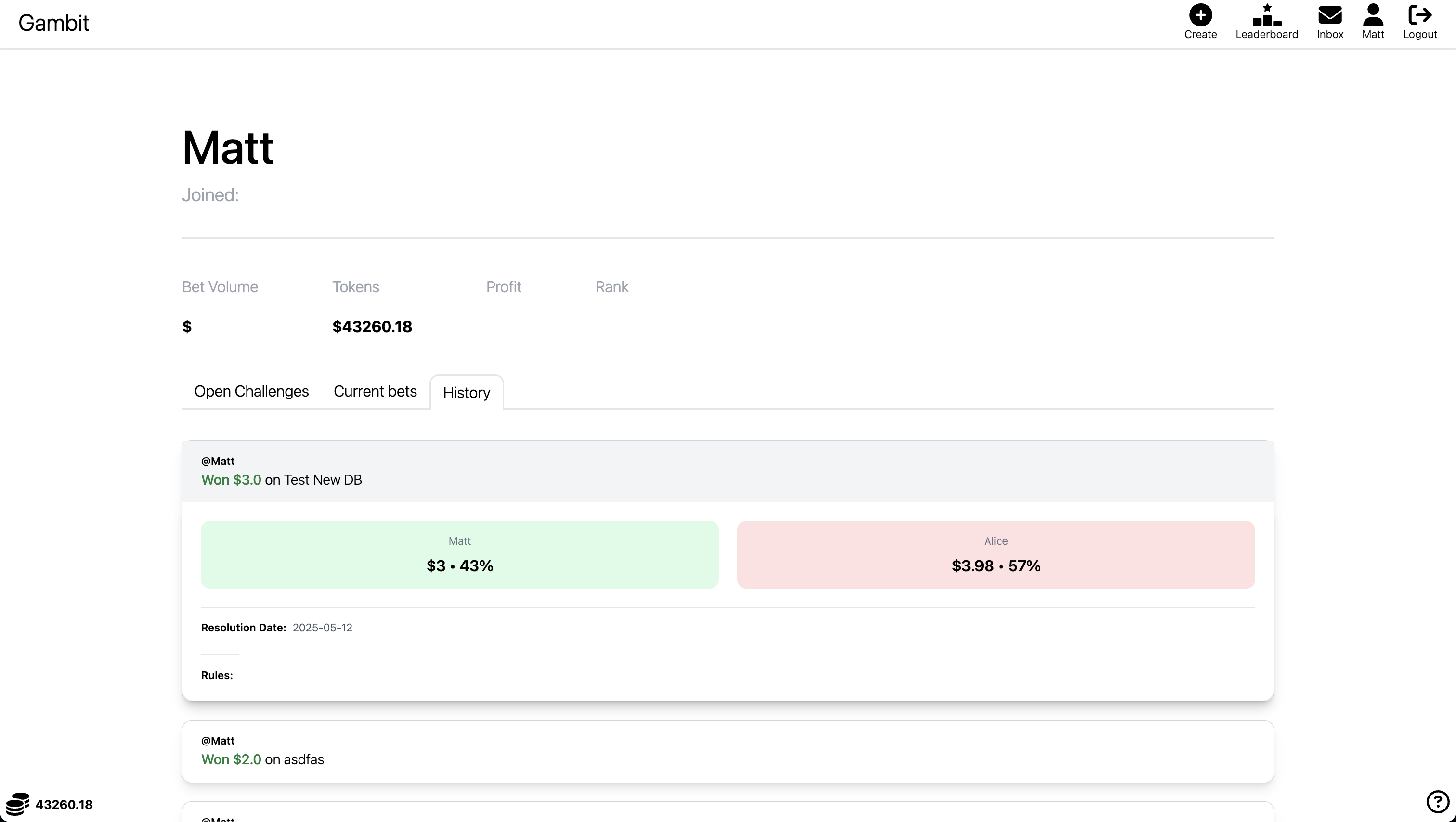Open the help question mark icon
Image resolution: width=1456 pixels, height=822 pixels.
click(1437, 801)
